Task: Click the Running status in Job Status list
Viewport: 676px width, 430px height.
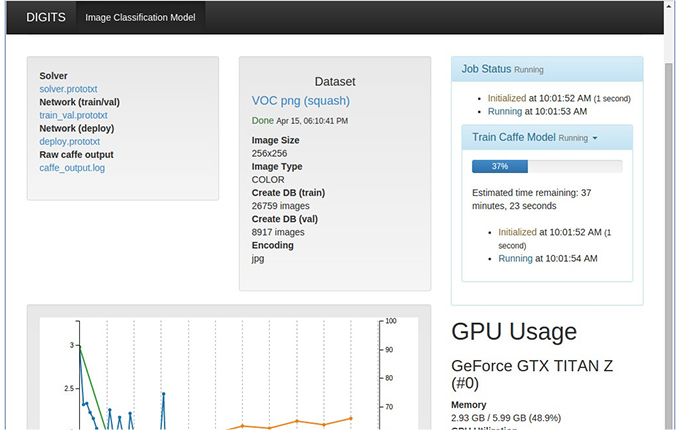Action: pos(505,111)
